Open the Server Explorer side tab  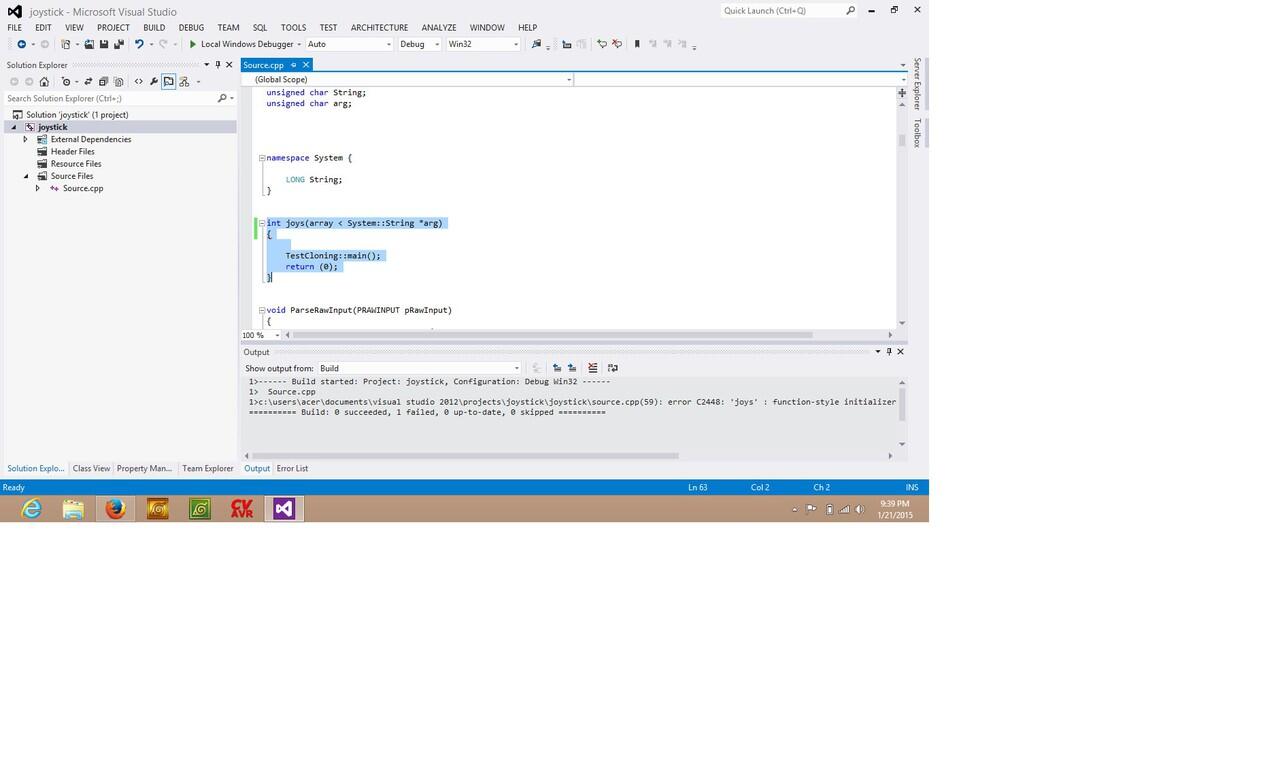point(917,84)
